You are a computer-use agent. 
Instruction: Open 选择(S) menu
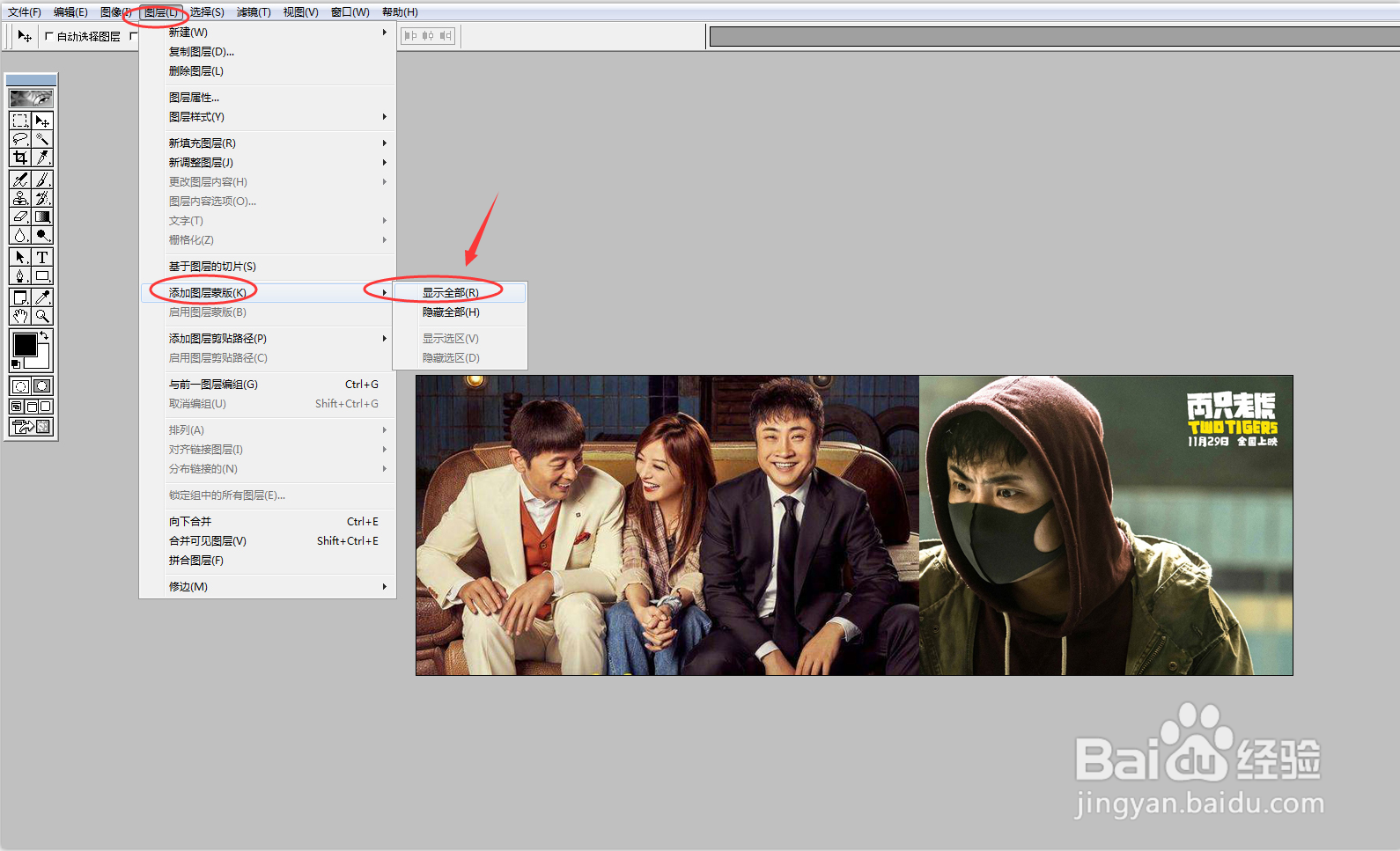[207, 12]
